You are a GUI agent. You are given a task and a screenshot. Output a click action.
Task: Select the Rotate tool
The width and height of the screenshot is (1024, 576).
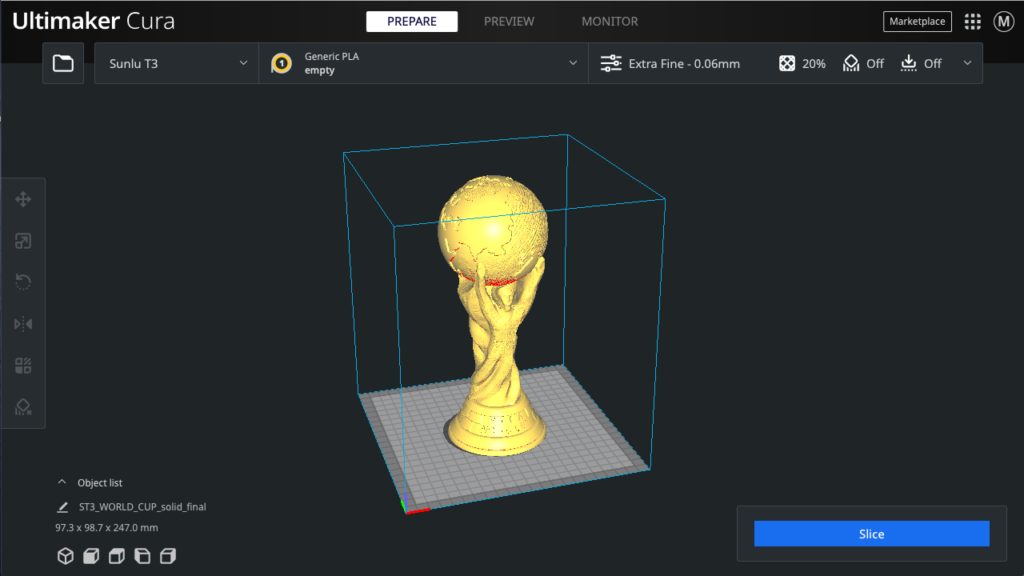24,282
